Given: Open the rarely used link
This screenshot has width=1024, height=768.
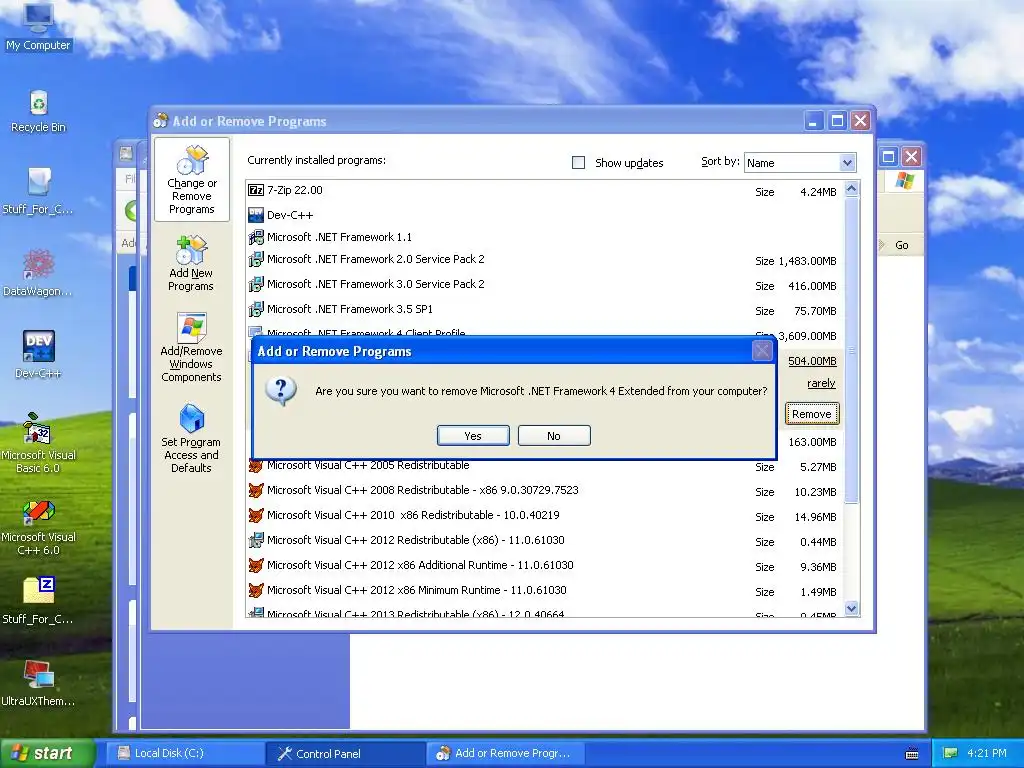Looking at the screenshot, I should [x=821, y=383].
